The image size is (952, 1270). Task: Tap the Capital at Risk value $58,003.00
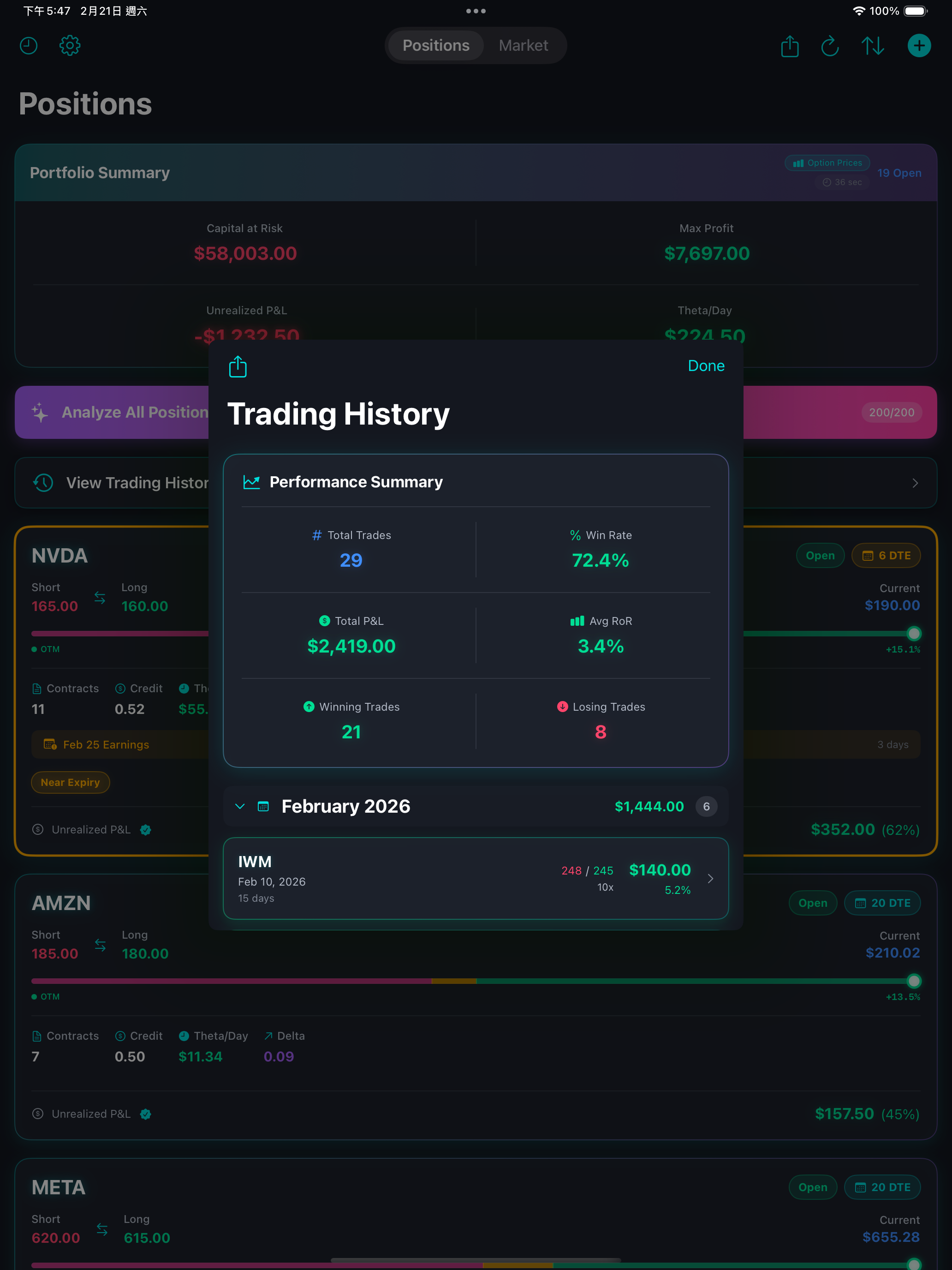(245, 253)
